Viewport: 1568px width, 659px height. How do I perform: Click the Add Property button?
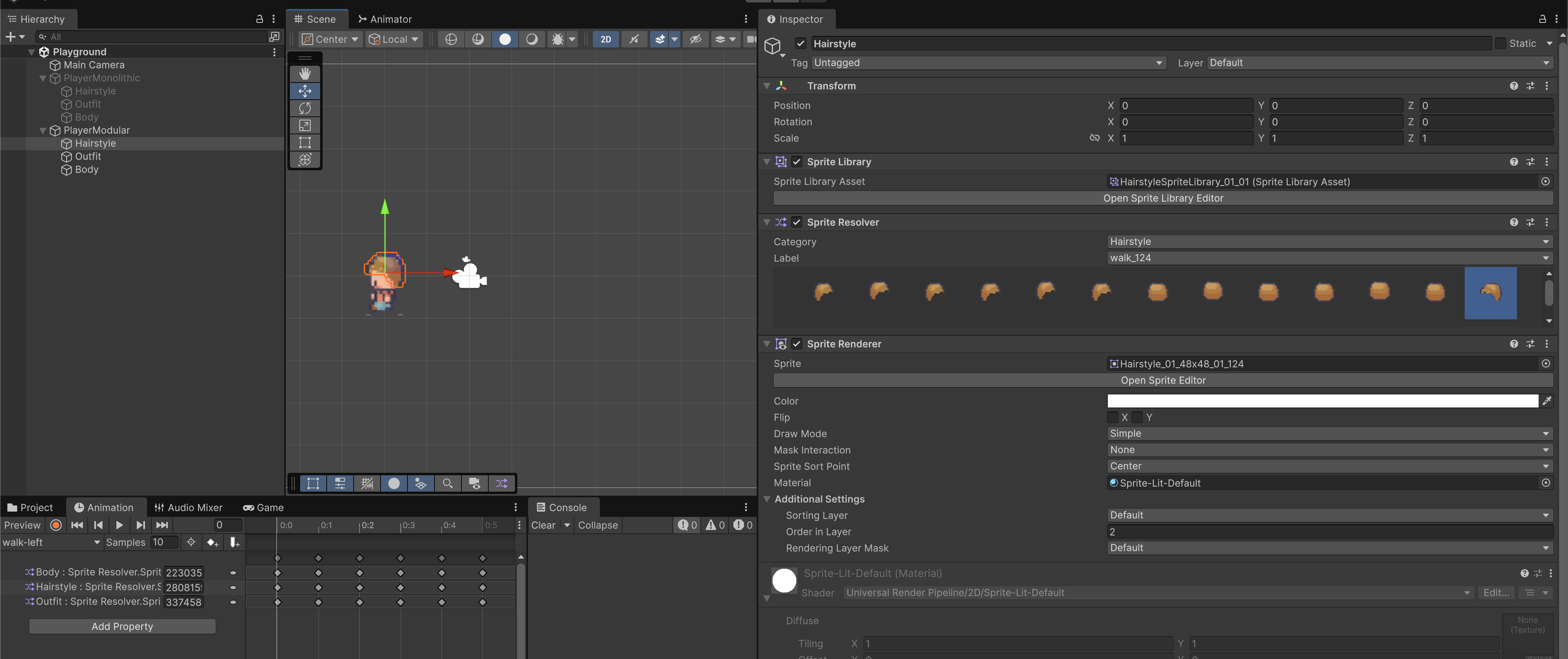tap(122, 626)
